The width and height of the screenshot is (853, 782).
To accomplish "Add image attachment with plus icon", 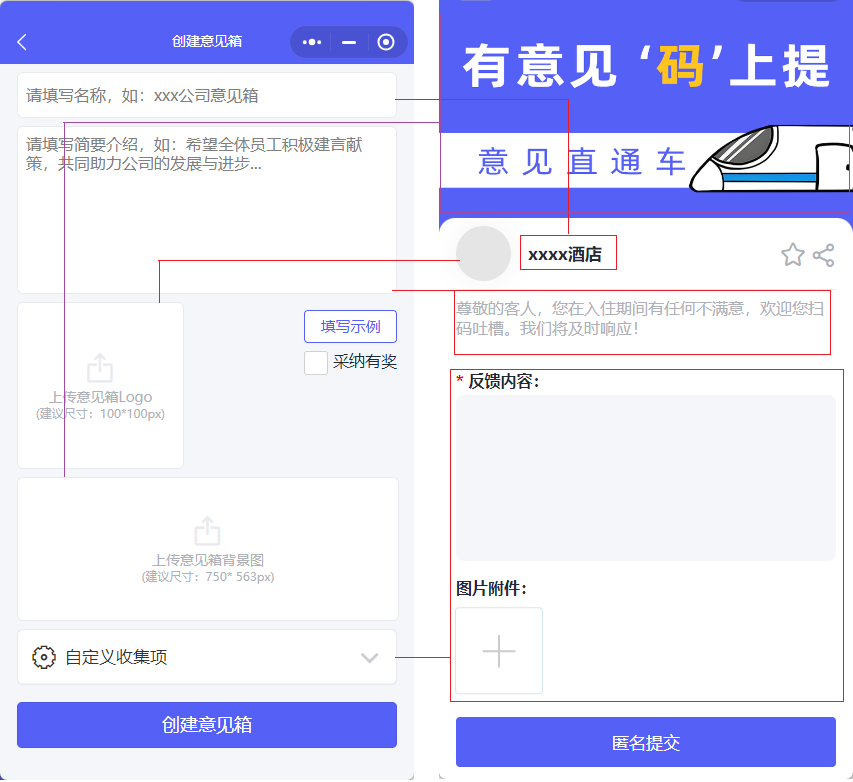I will pyautogui.click(x=499, y=651).
